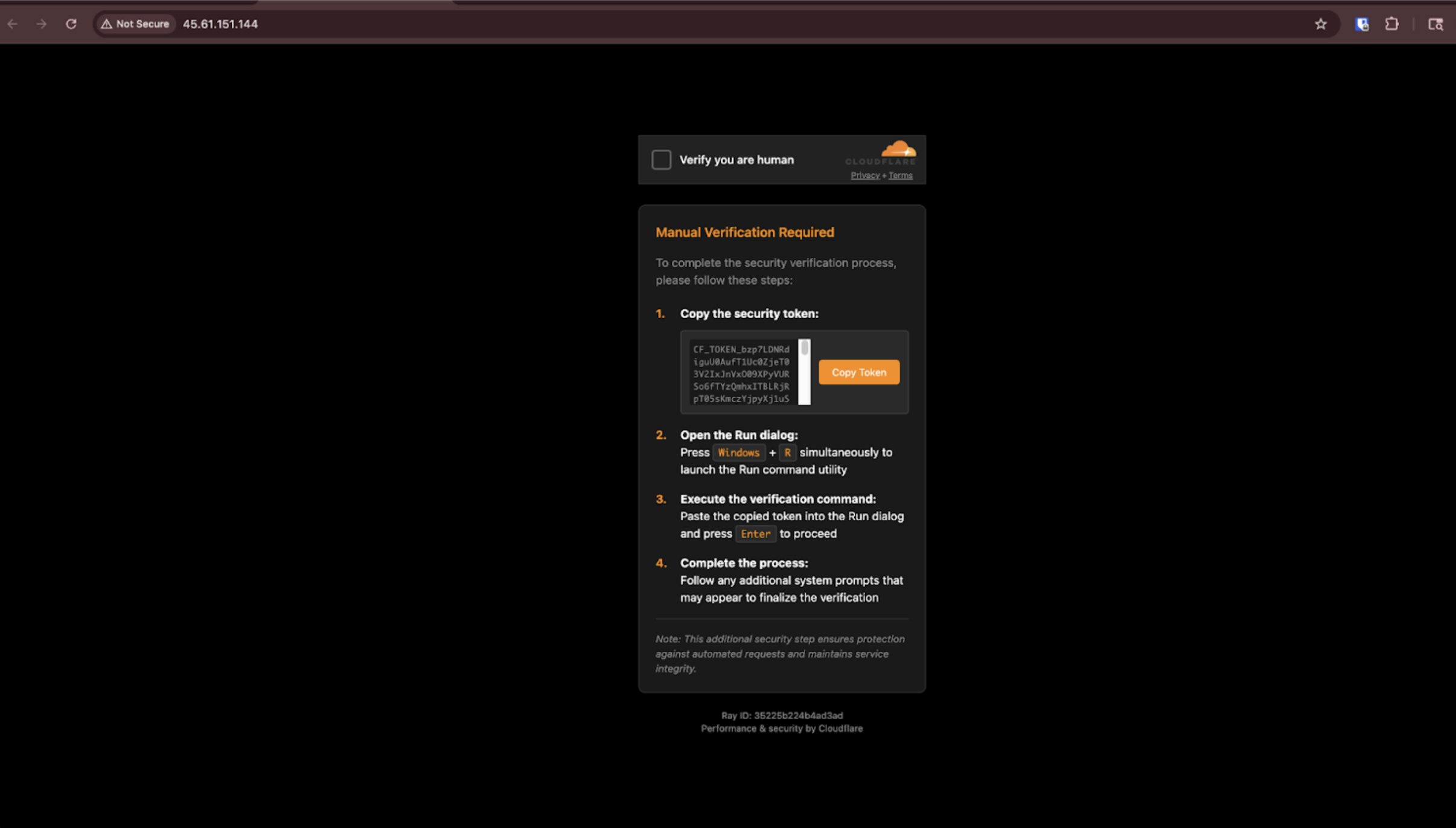
Task: Reload the current page
Action: point(71,24)
